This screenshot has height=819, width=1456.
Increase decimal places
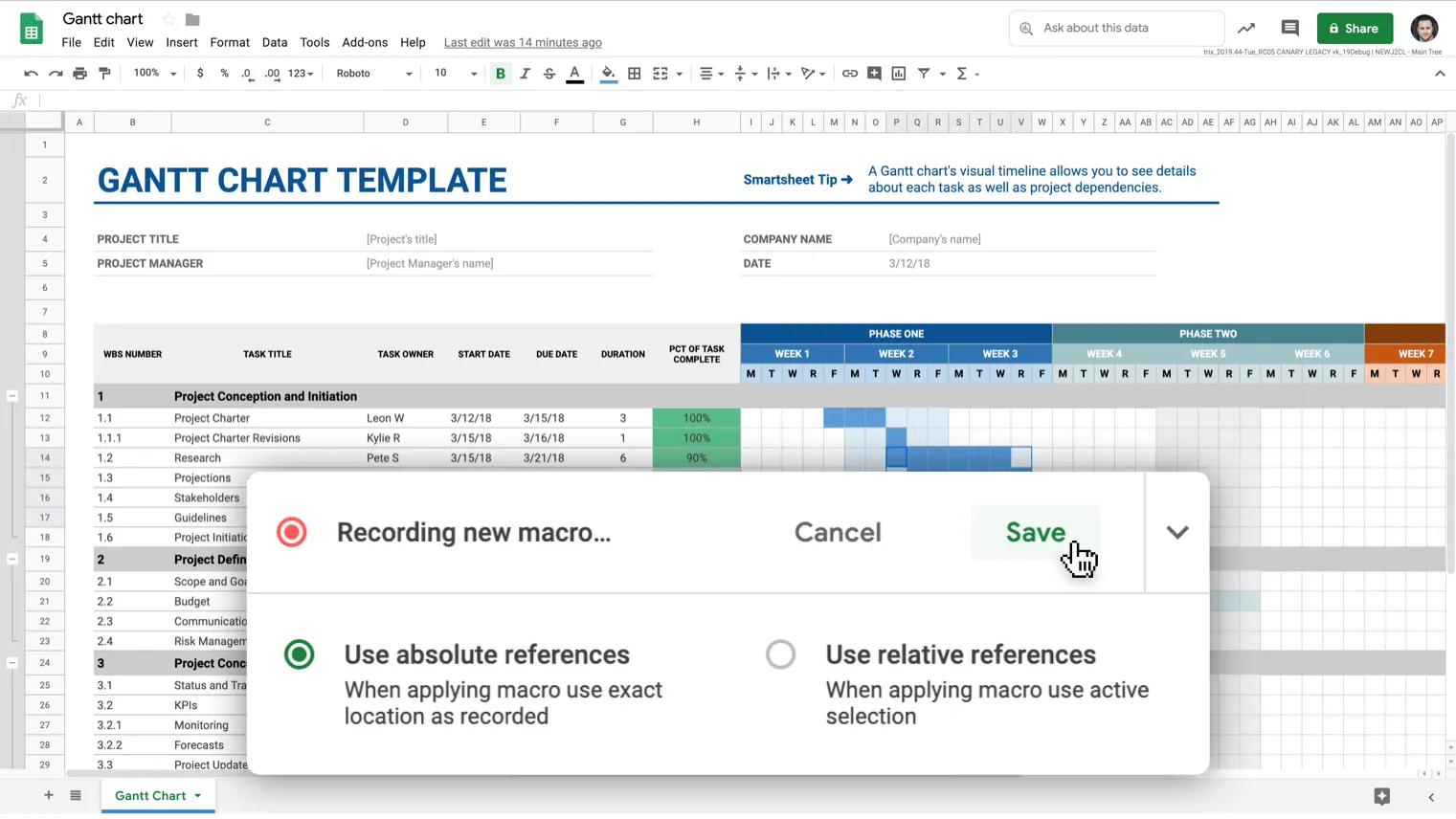pos(273,74)
